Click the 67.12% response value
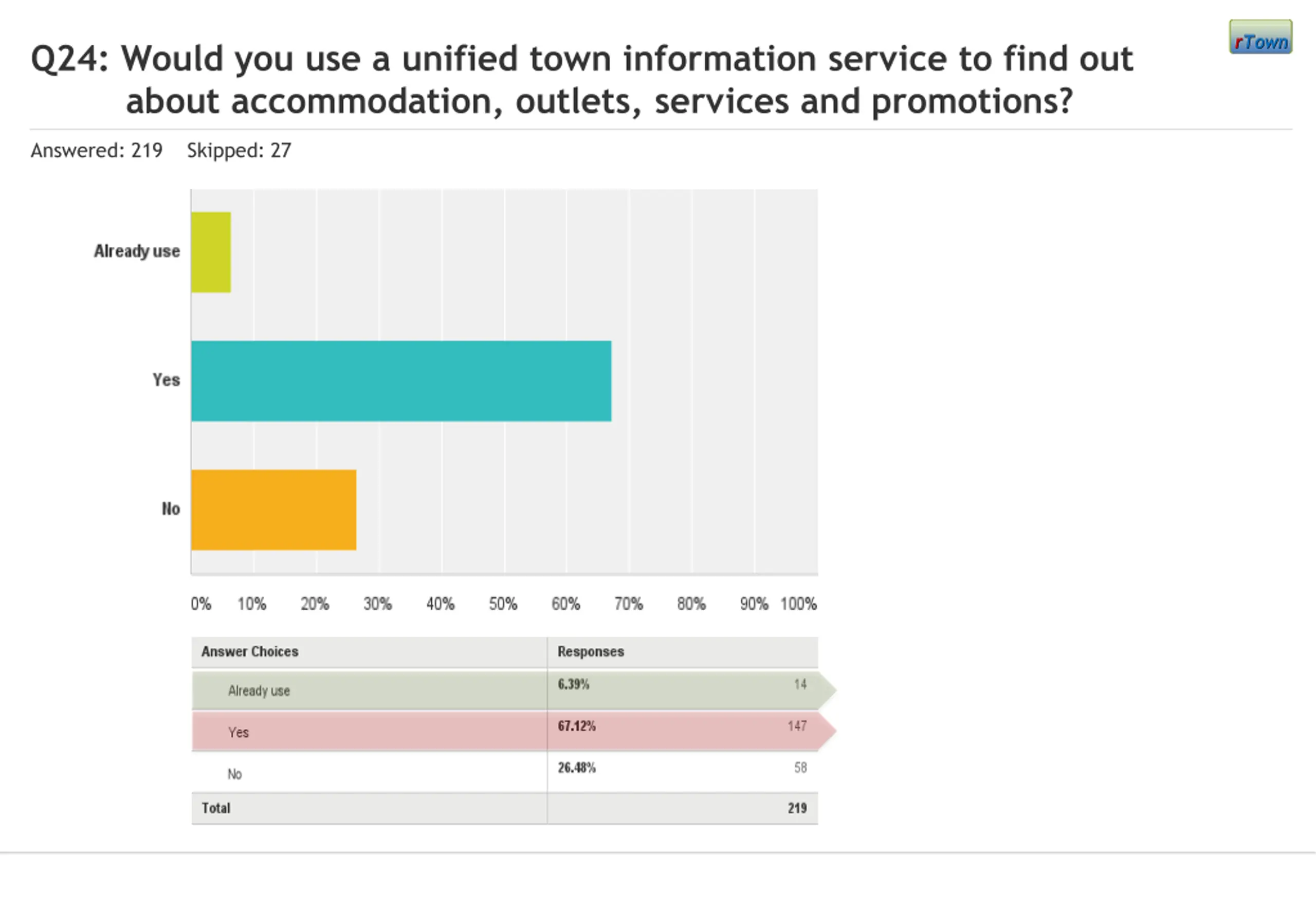 (x=576, y=726)
